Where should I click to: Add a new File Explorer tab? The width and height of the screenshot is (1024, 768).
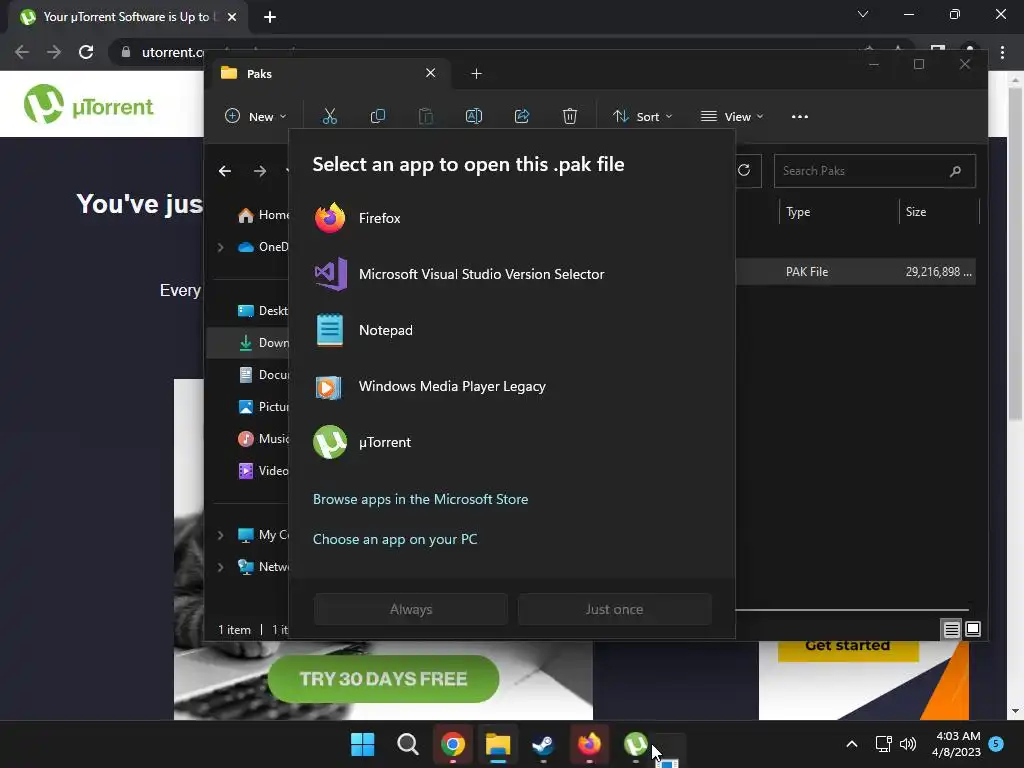(477, 74)
